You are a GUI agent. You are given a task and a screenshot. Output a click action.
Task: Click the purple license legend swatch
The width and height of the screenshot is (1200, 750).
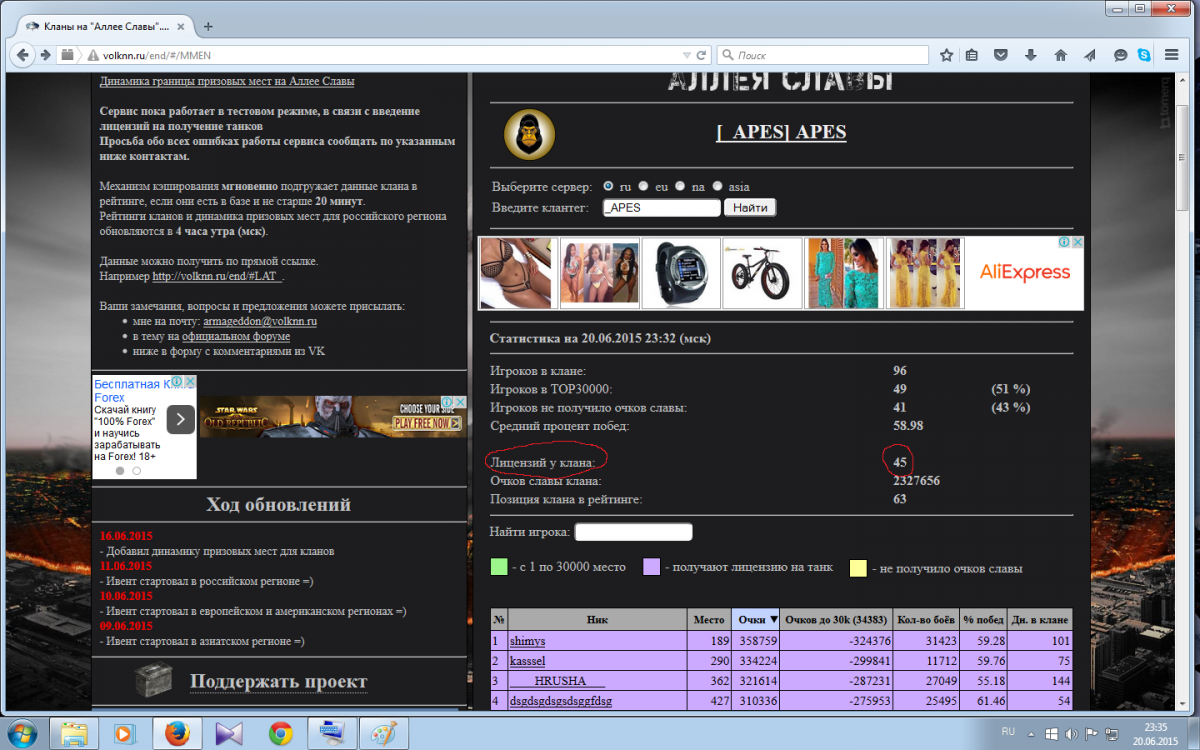(652, 568)
